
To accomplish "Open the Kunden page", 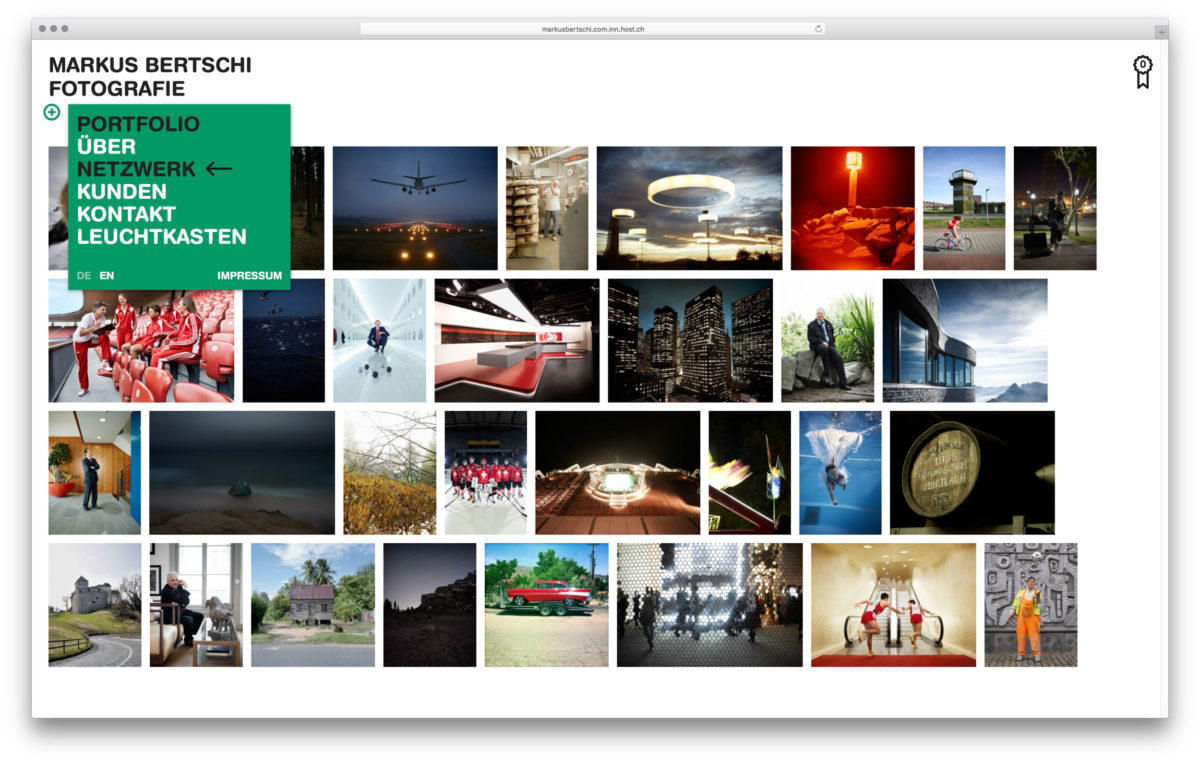I will coord(121,191).
